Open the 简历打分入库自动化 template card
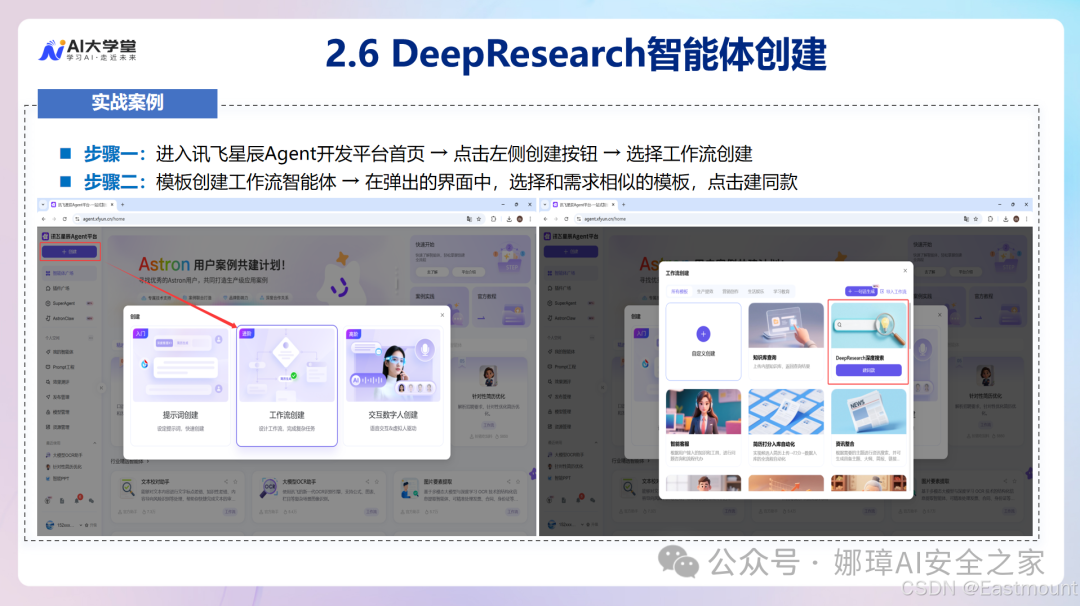The height and width of the screenshot is (606, 1080). [x=786, y=426]
